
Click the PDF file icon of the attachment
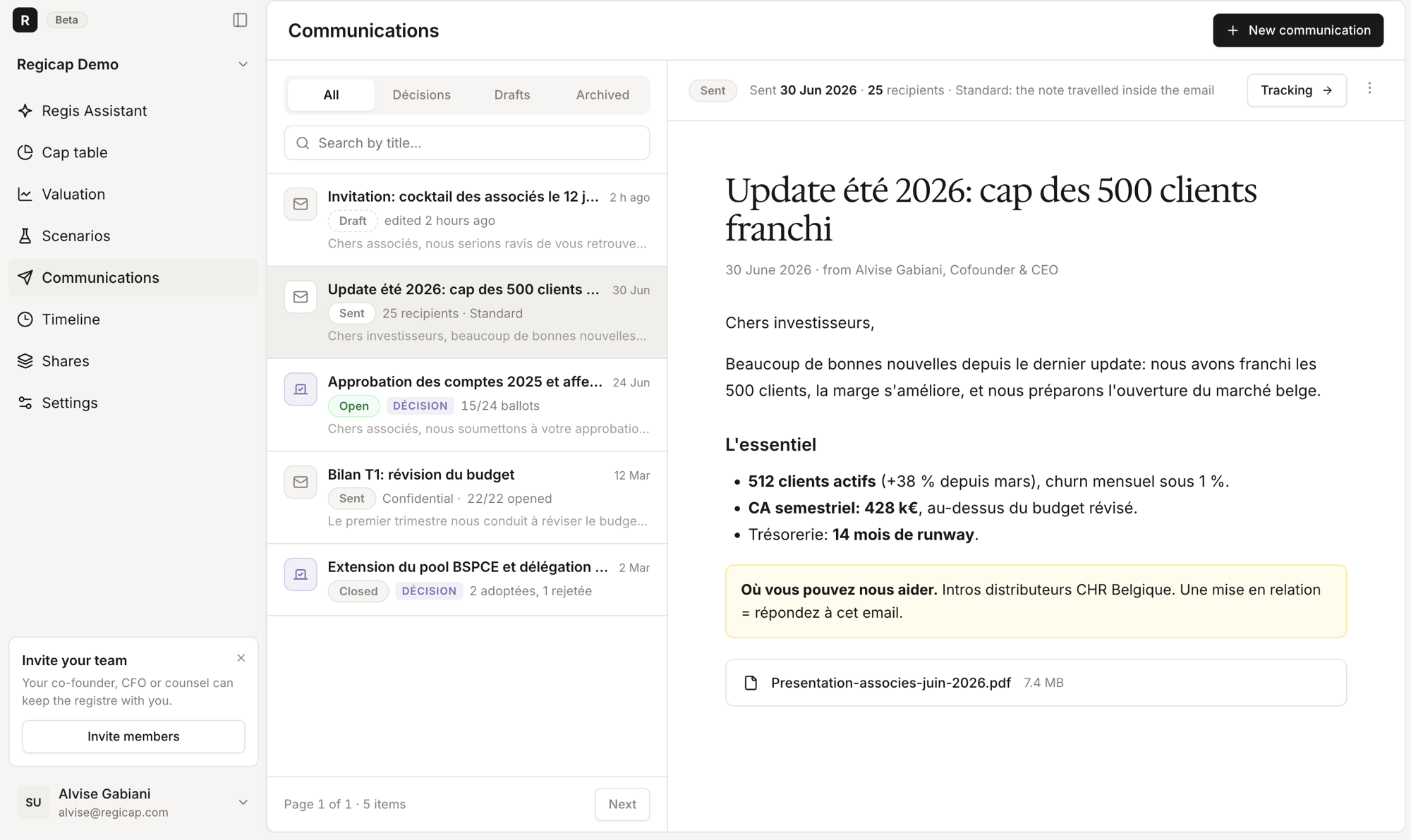pos(751,683)
